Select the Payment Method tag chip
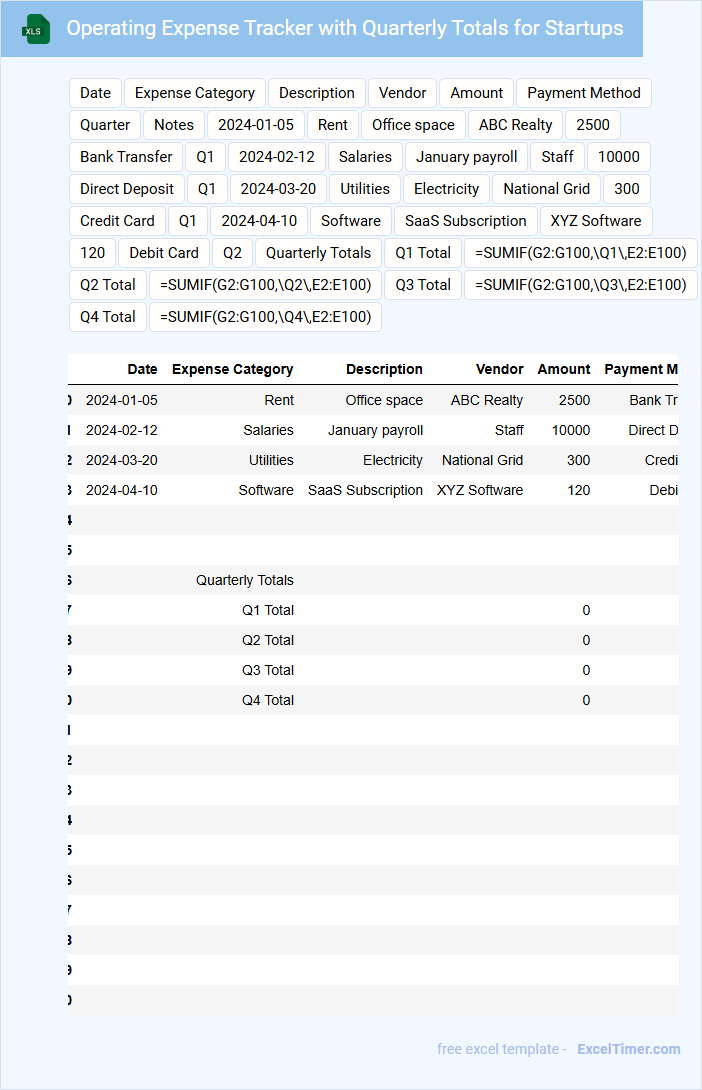Viewport: 702px width, 1090px height. pos(584,93)
